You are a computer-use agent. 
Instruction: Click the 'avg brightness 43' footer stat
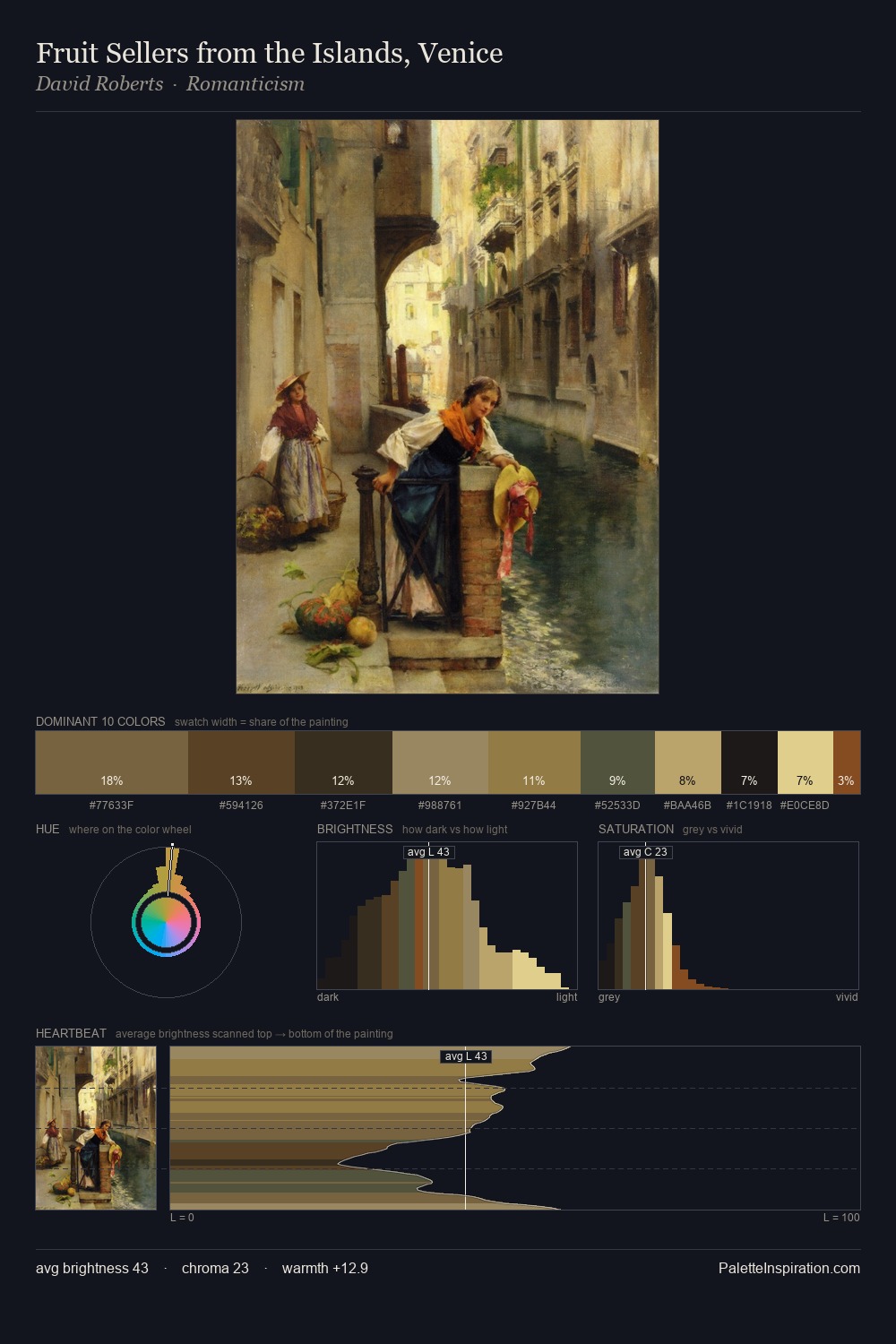[92, 1268]
